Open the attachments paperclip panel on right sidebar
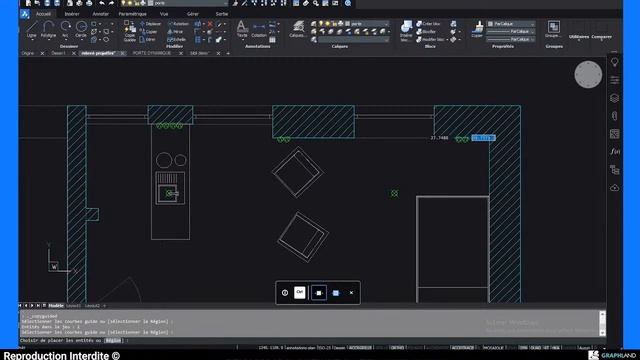Screen dimensions: 640x360 (x=614, y=116)
